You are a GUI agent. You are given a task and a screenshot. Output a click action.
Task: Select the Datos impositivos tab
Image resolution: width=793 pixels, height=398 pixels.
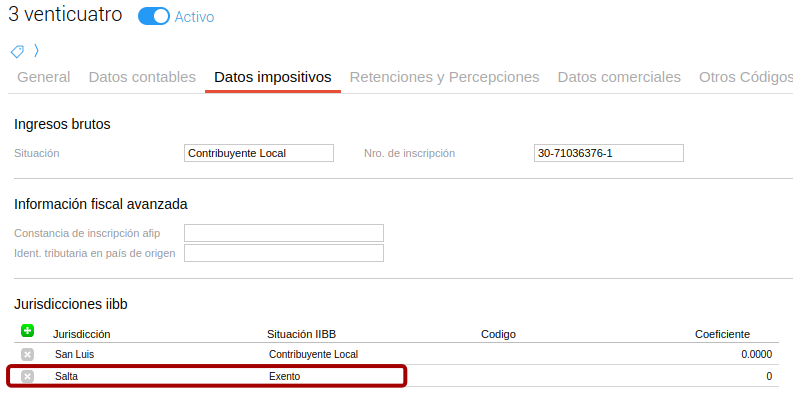pyautogui.click(x=273, y=77)
